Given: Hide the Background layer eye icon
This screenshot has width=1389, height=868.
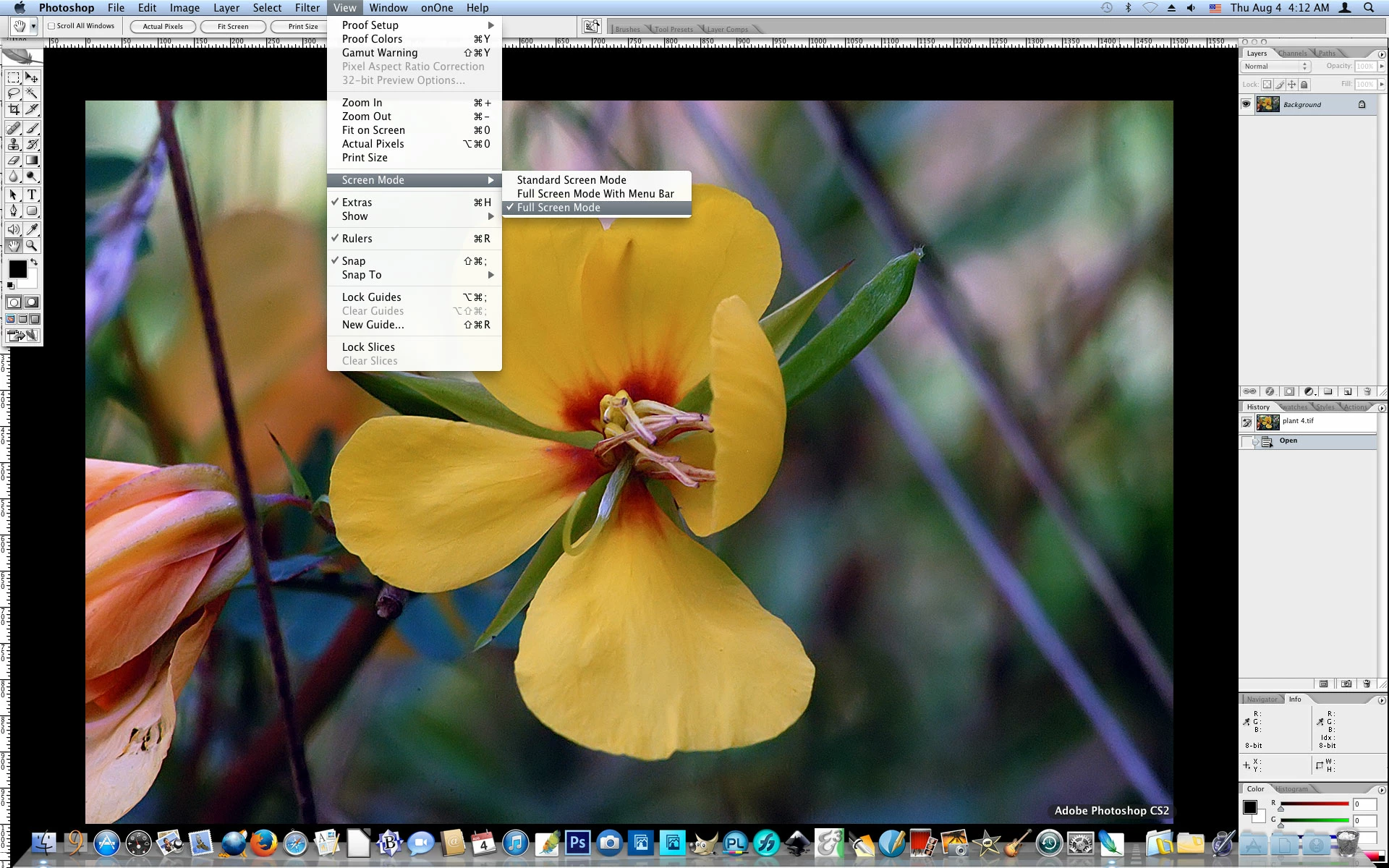Looking at the screenshot, I should tap(1246, 104).
